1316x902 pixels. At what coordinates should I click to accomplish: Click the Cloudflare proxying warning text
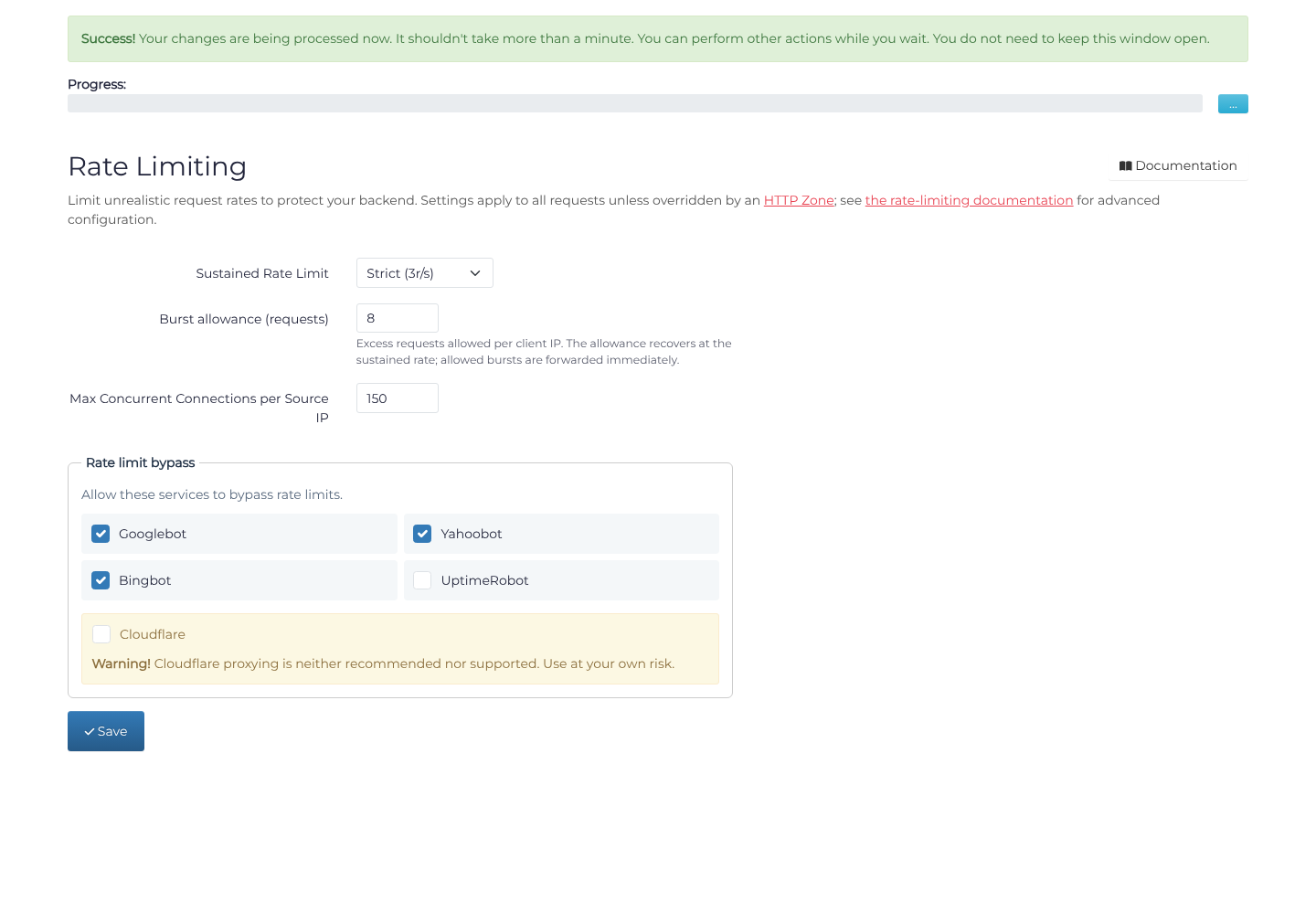(x=384, y=663)
